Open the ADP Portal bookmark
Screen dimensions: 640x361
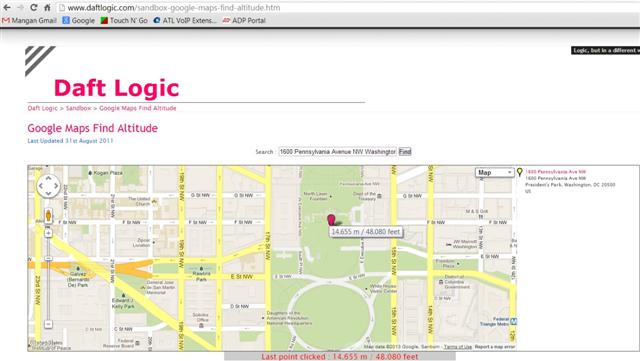[244, 20]
